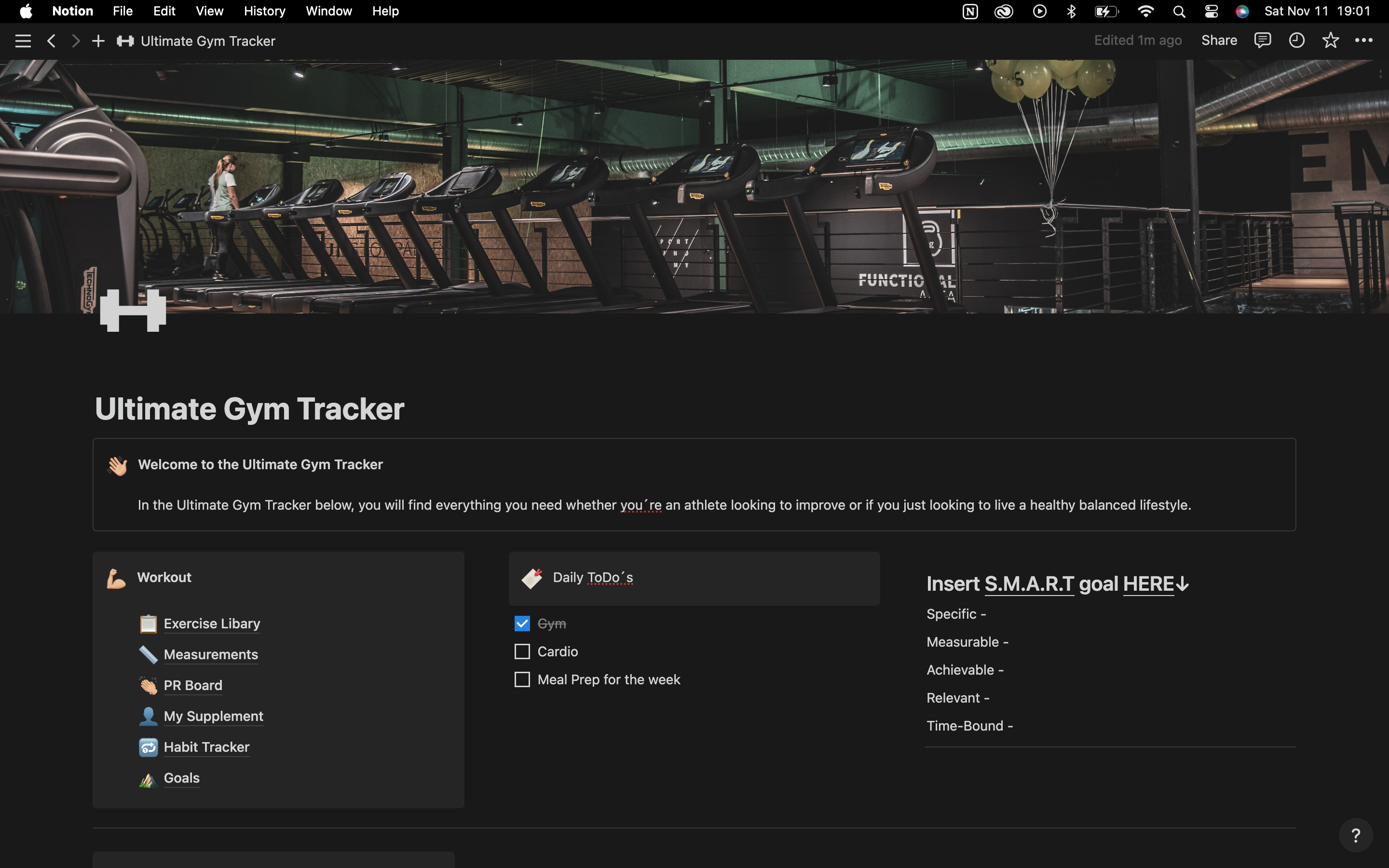This screenshot has width=1389, height=868.
Task: Click the tag icon by Daily ToDo's
Action: click(x=532, y=578)
